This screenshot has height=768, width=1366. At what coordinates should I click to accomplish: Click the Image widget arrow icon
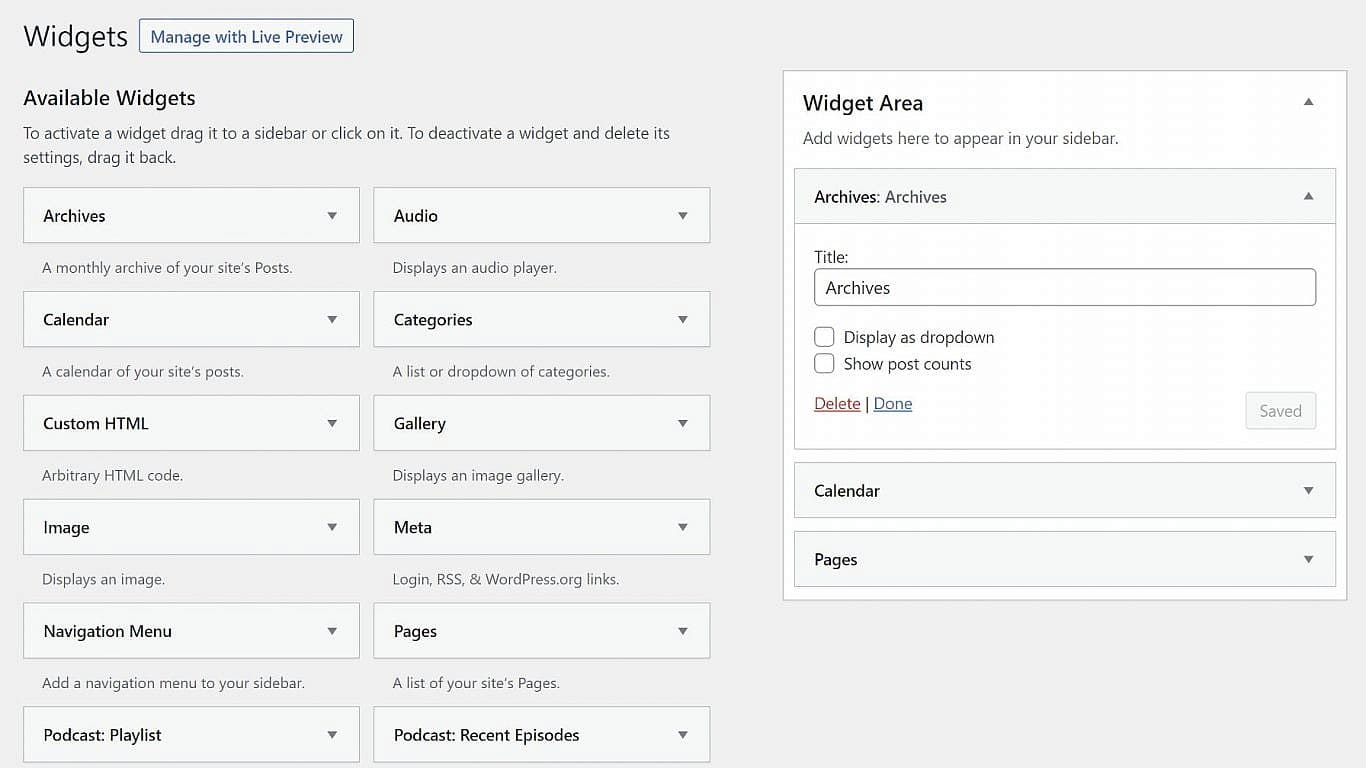pos(332,528)
